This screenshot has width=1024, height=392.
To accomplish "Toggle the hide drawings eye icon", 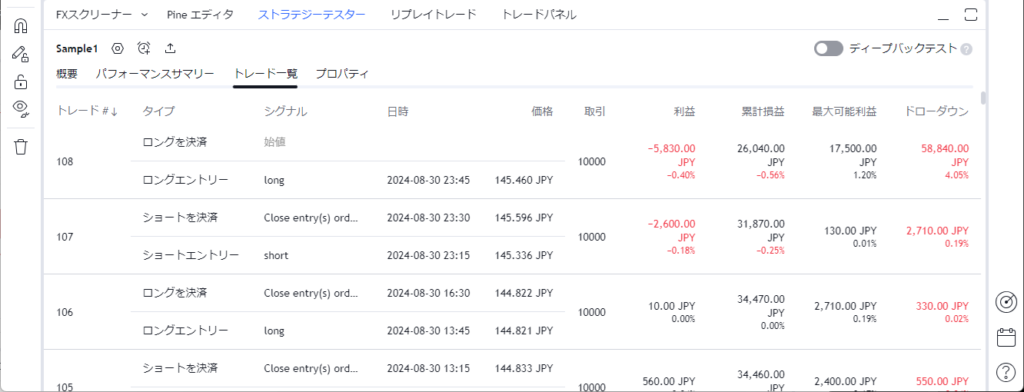I will coord(21,108).
